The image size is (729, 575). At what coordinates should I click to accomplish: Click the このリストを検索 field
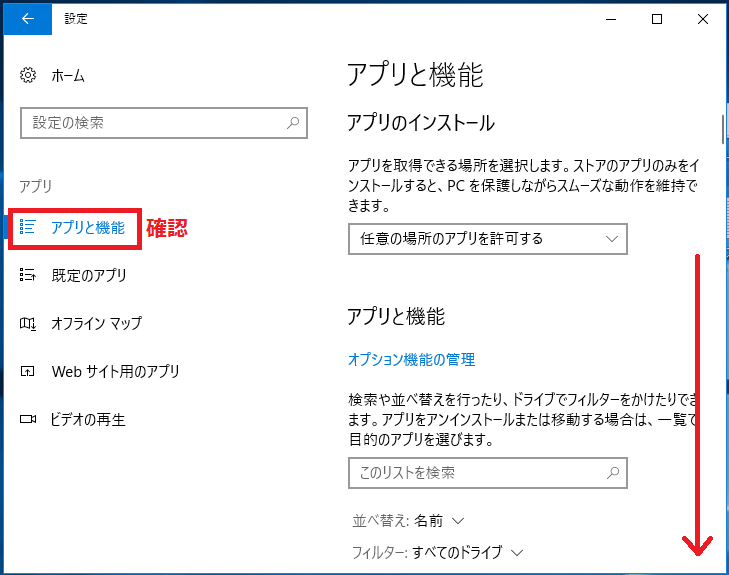click(488, 473)
